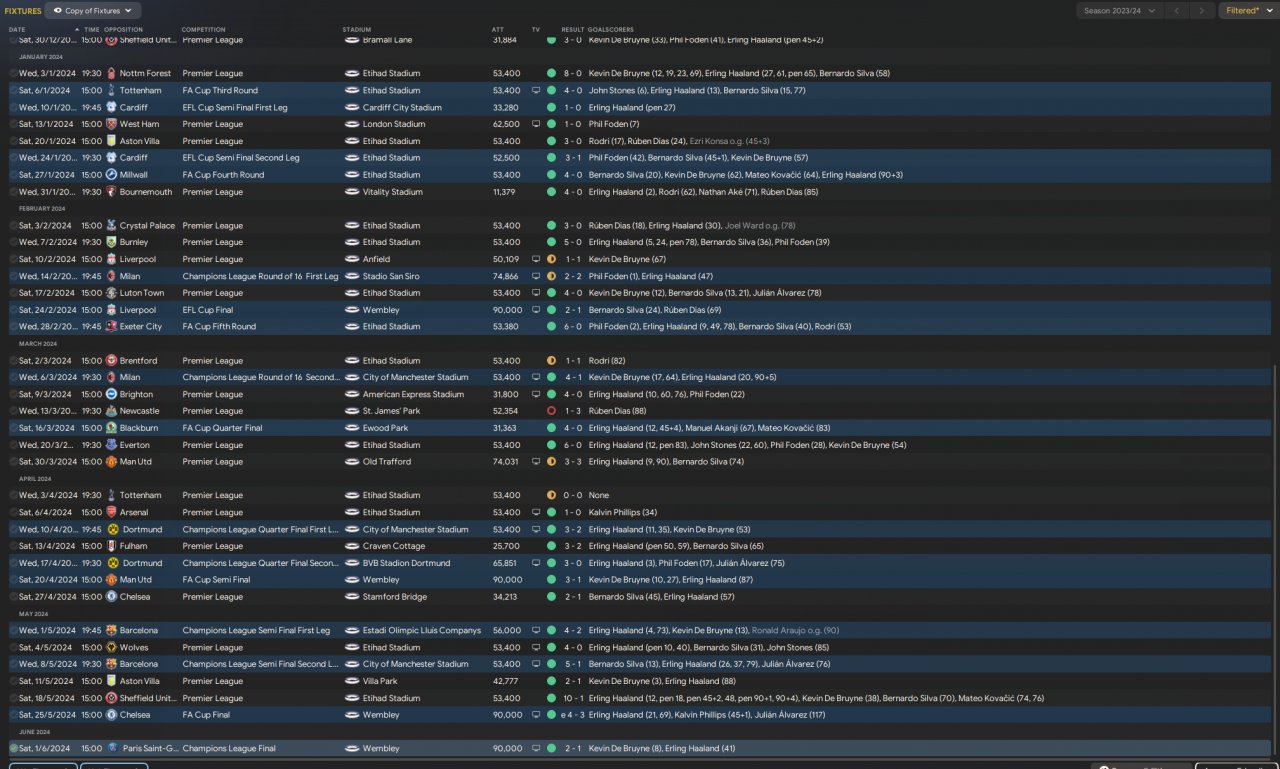Click the stadium icon beside Stamford Bridge
1280x769 pixels.
pos(351,597)
